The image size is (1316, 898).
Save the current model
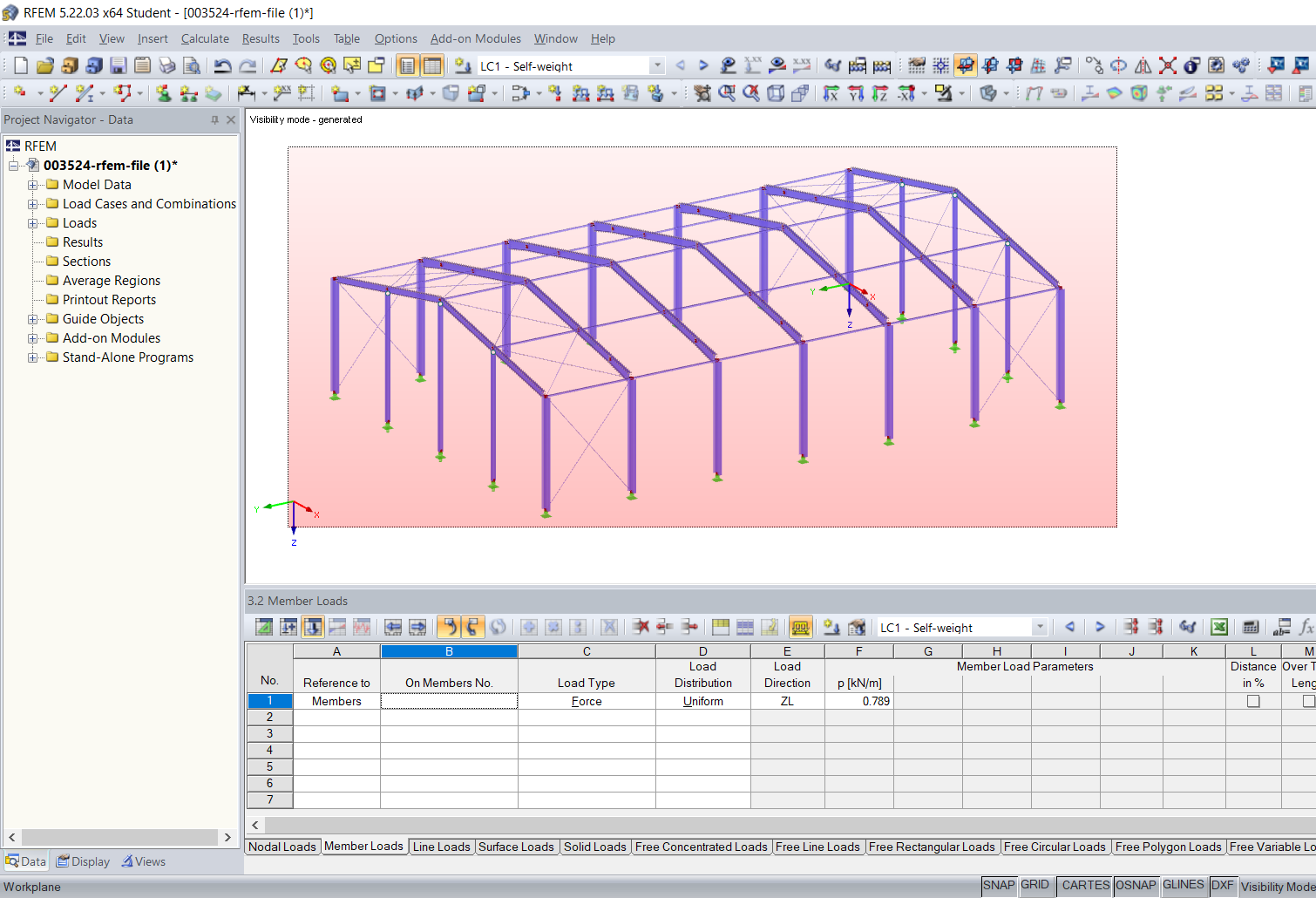[x=119, y=65]
